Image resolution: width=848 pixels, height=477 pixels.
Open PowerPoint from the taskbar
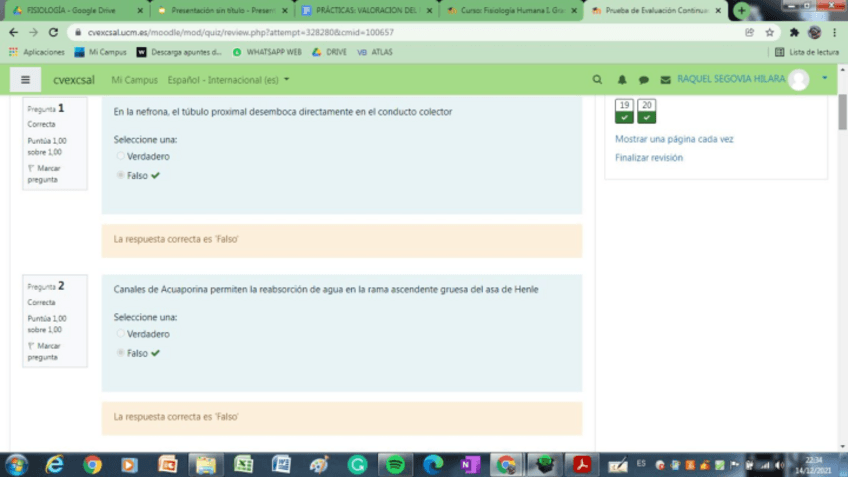(x=168, y=465)
